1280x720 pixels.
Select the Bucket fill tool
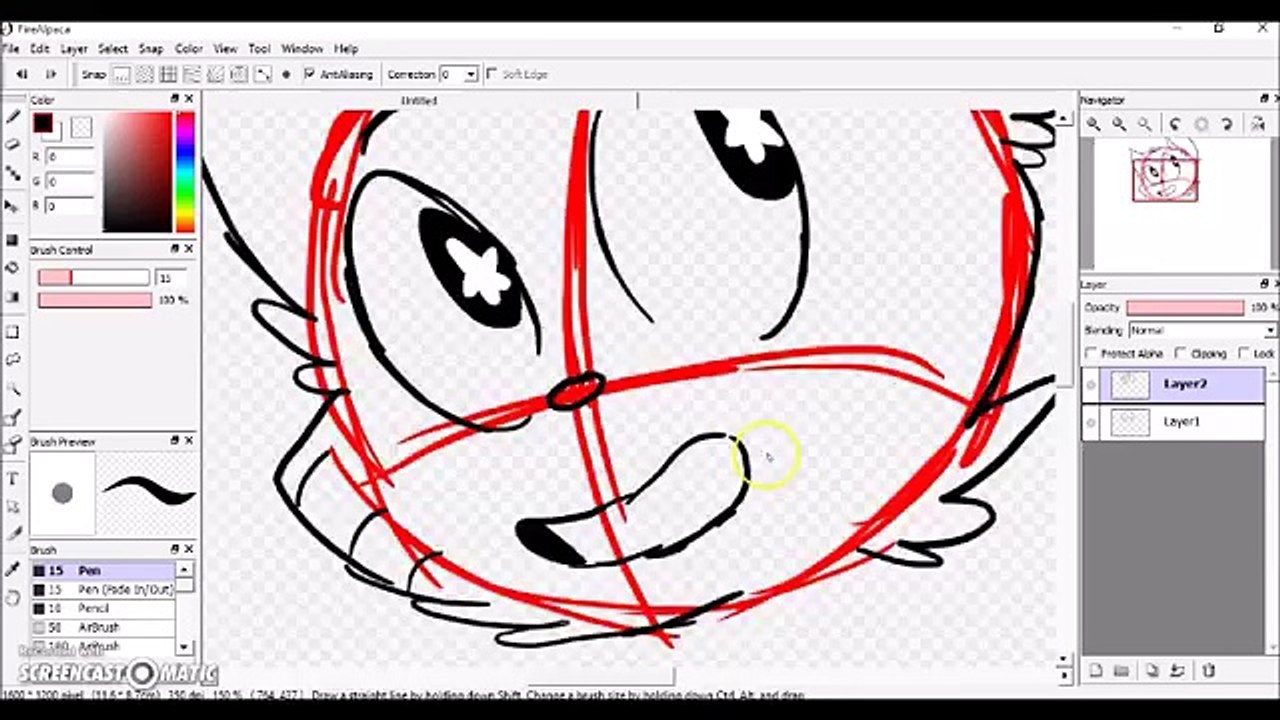(13, 268)
